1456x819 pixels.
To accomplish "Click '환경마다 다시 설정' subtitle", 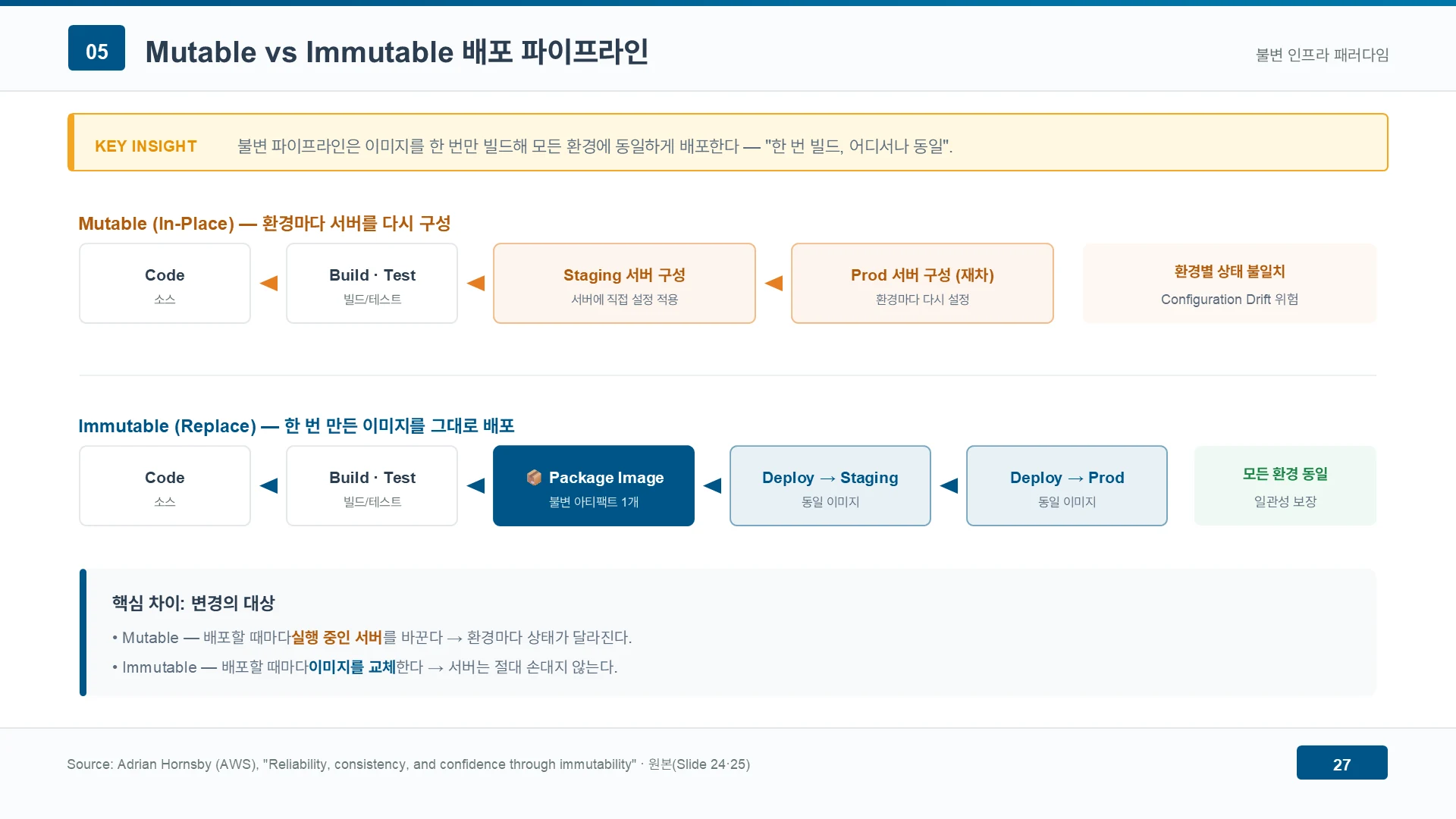I will tap(922, 300).
